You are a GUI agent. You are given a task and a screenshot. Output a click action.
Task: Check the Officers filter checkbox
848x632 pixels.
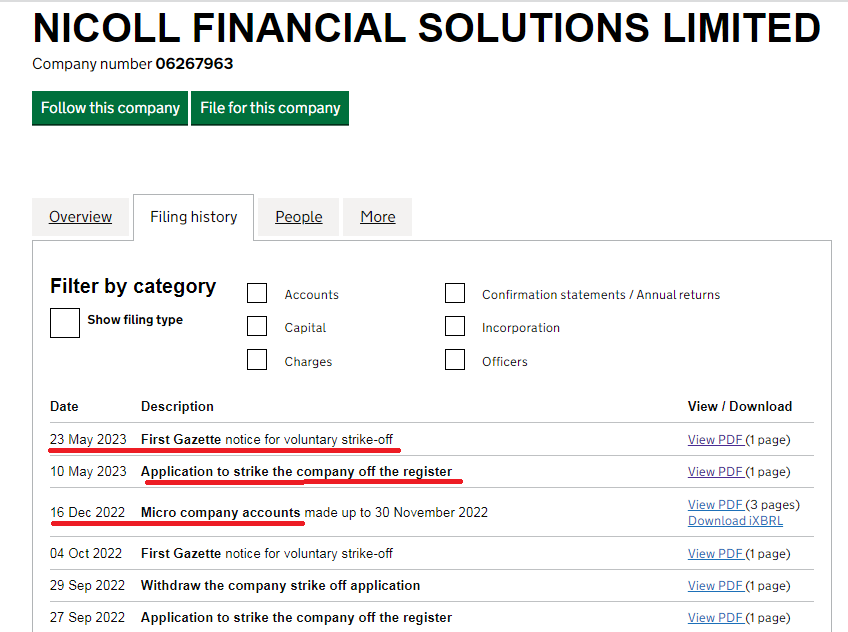pos(455,360)
